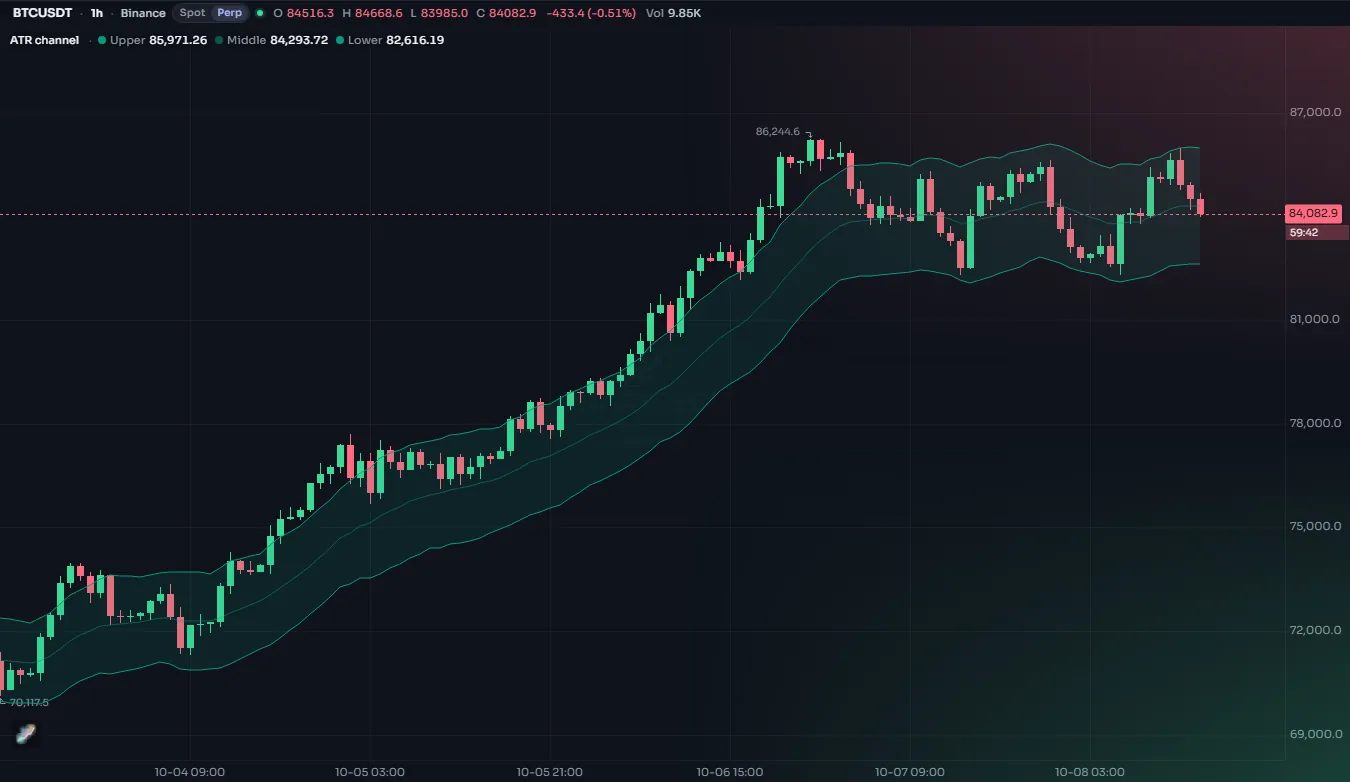Click the Lower band color dot
1350x782 pixels.
340,40
